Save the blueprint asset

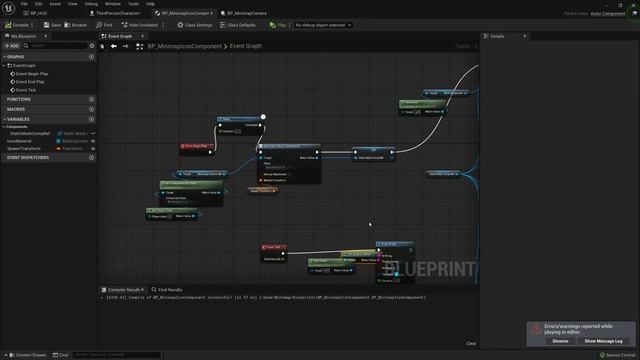[52, 25]
